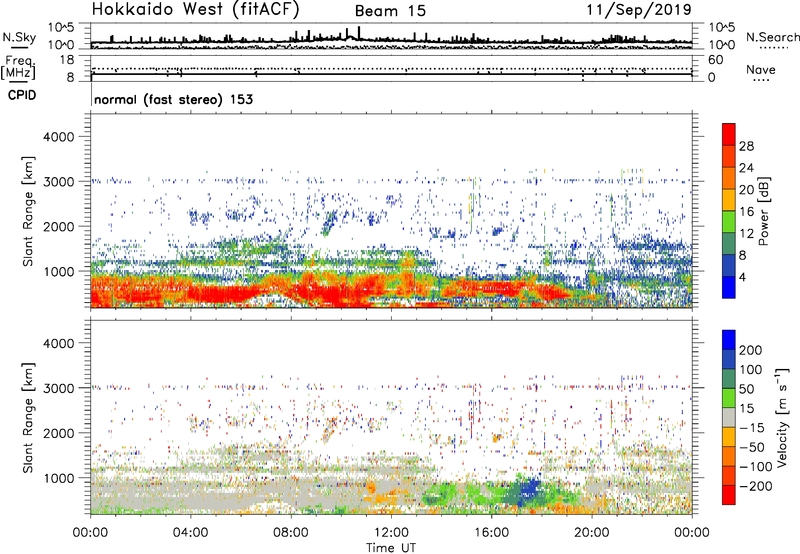This screenshot has height=554, width=800.
Task: Click the '200' tick on Velocity colorbar
Action: (x=751, y=350)
